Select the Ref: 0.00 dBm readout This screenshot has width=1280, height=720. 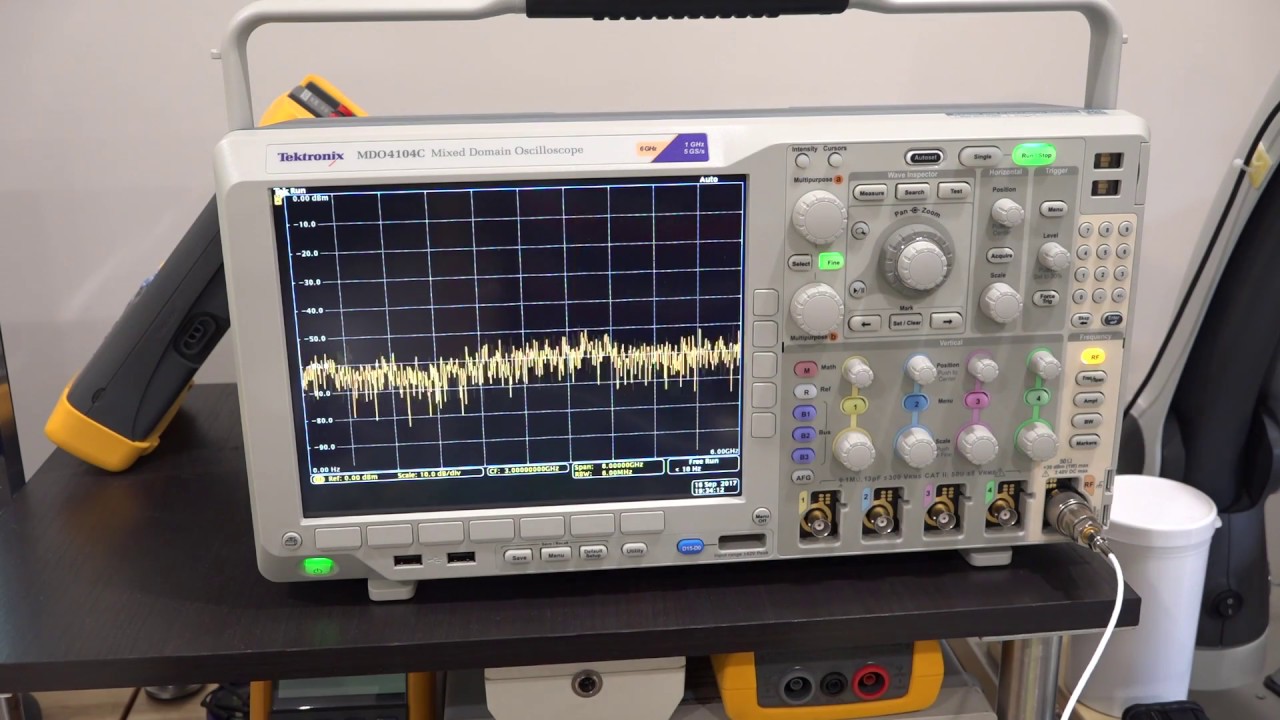pyautogui.click(x=354, y=478)
